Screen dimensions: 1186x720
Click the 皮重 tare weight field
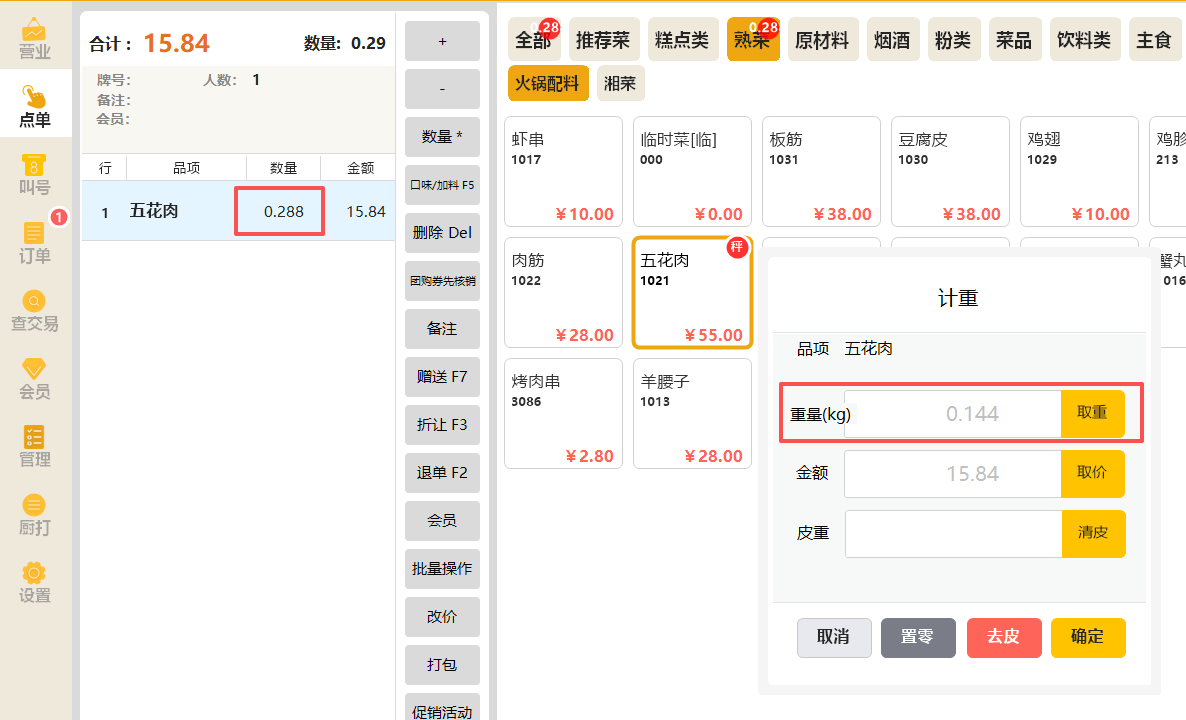pyautogui.click(x=954, y=534)
